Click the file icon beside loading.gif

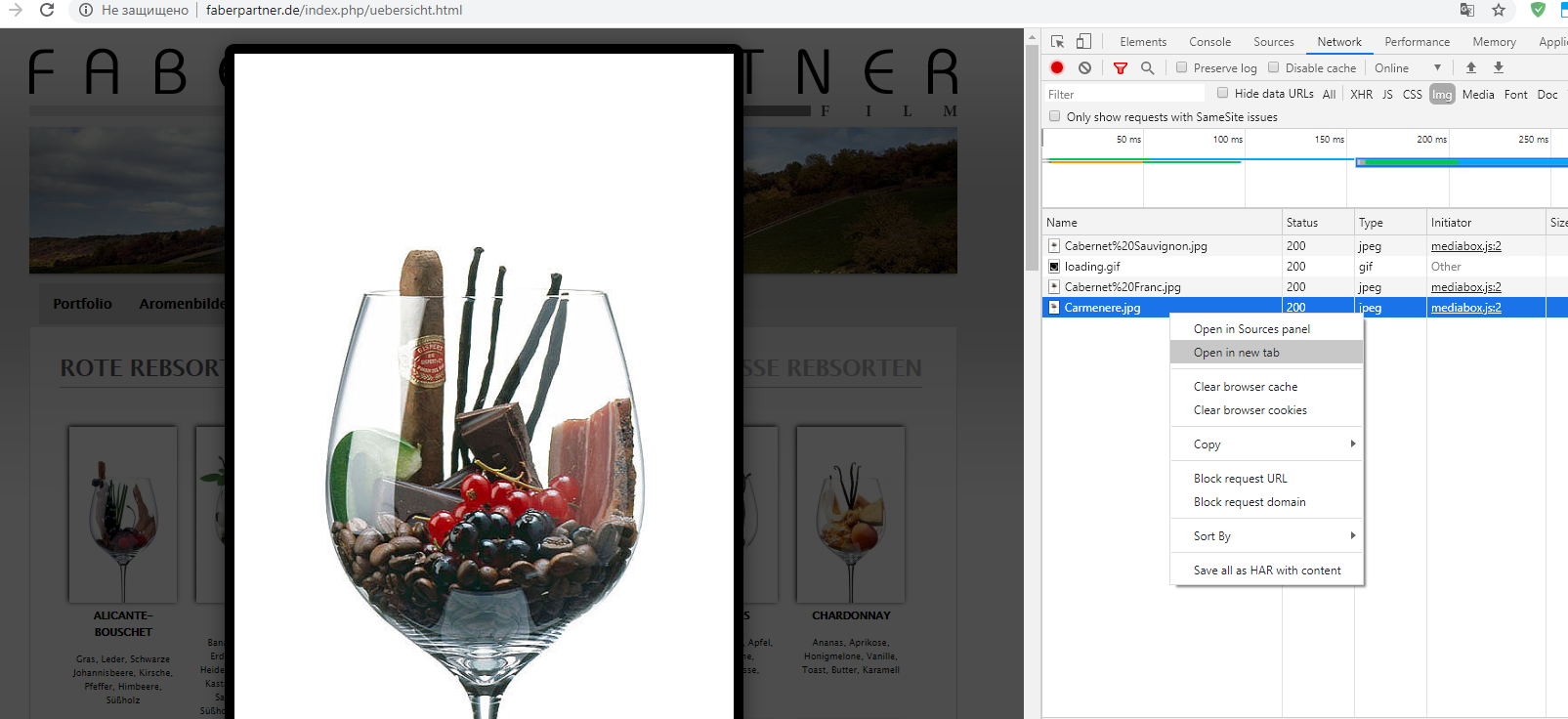[x=1054, y=267]
